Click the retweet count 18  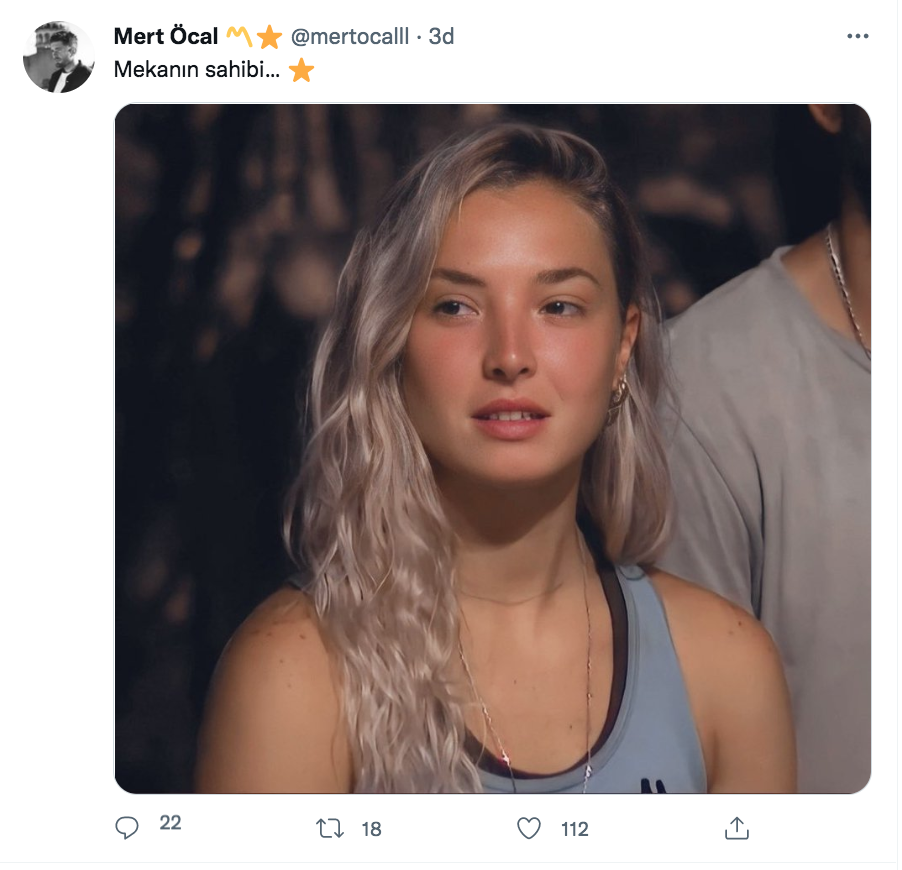pyautogui.click(x=371, y=829)
